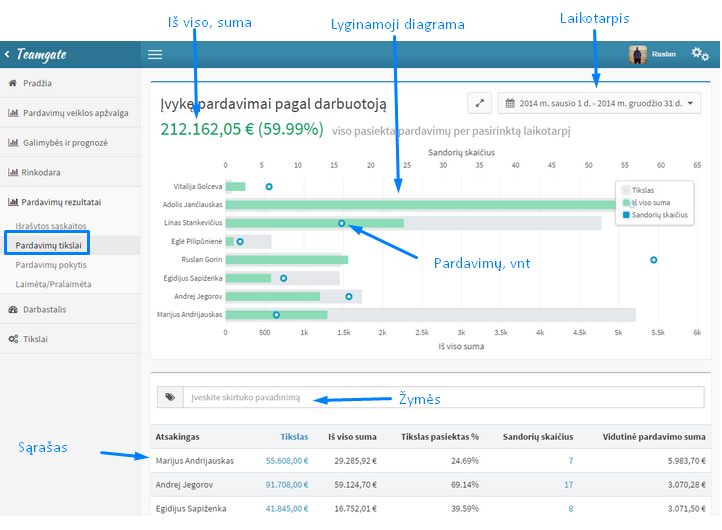
Task: Click the dashboard icon beside Darbastalis
Action: point(13,309)
